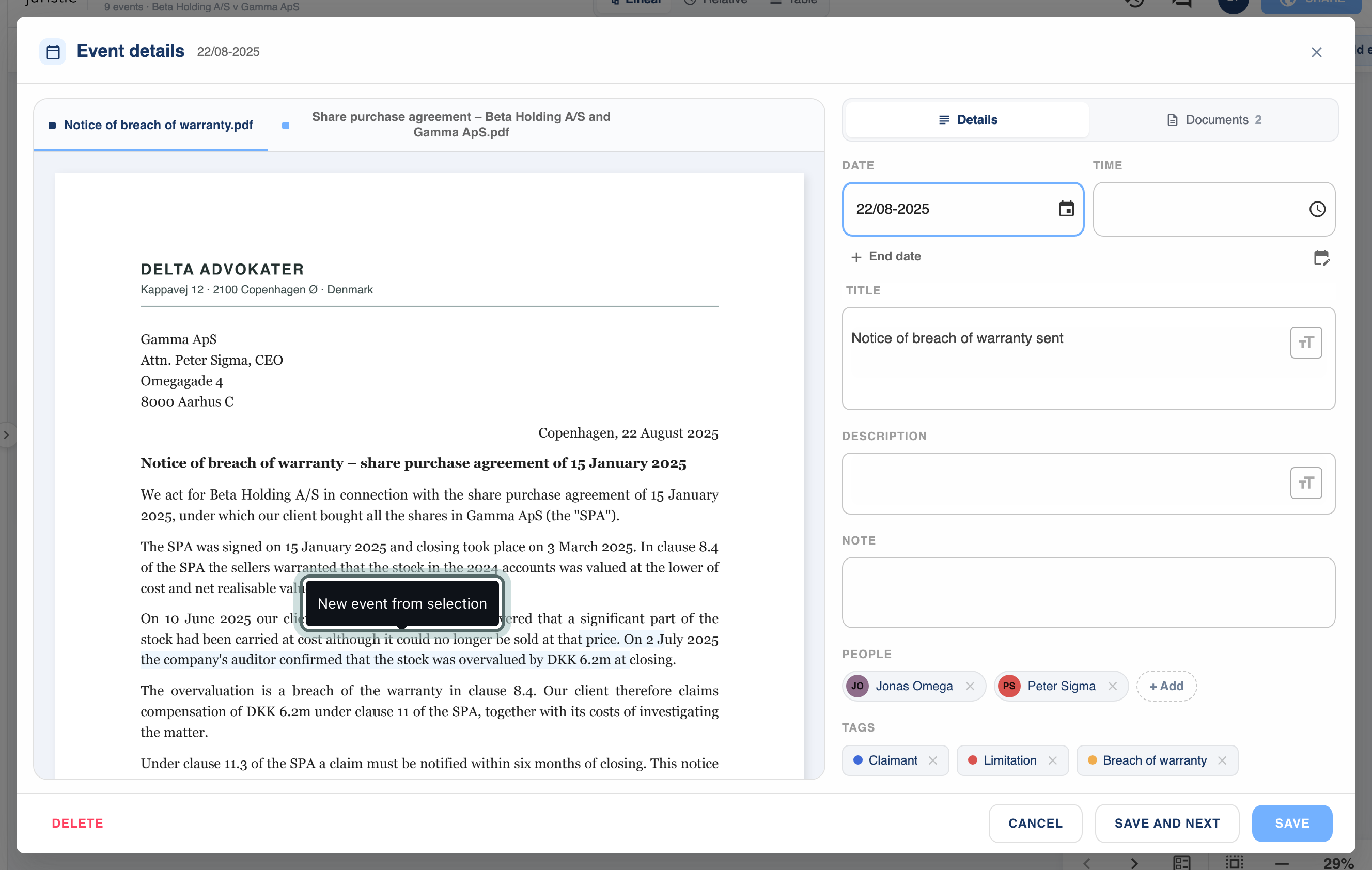Click the Cancel button
This screenshot has width=1372, height=870.
click(x=1035, y=824)
